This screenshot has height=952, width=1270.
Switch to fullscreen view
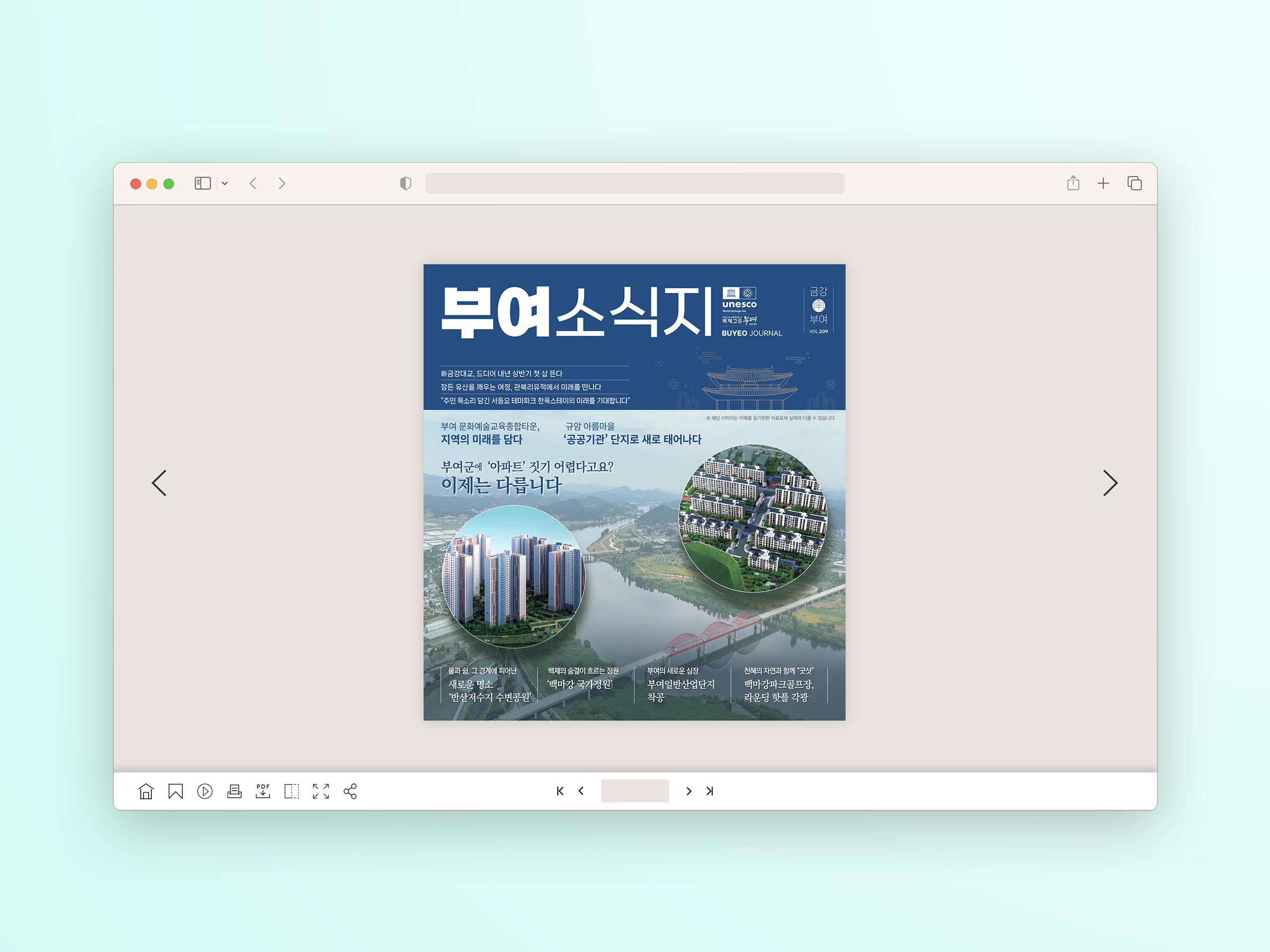321,791
